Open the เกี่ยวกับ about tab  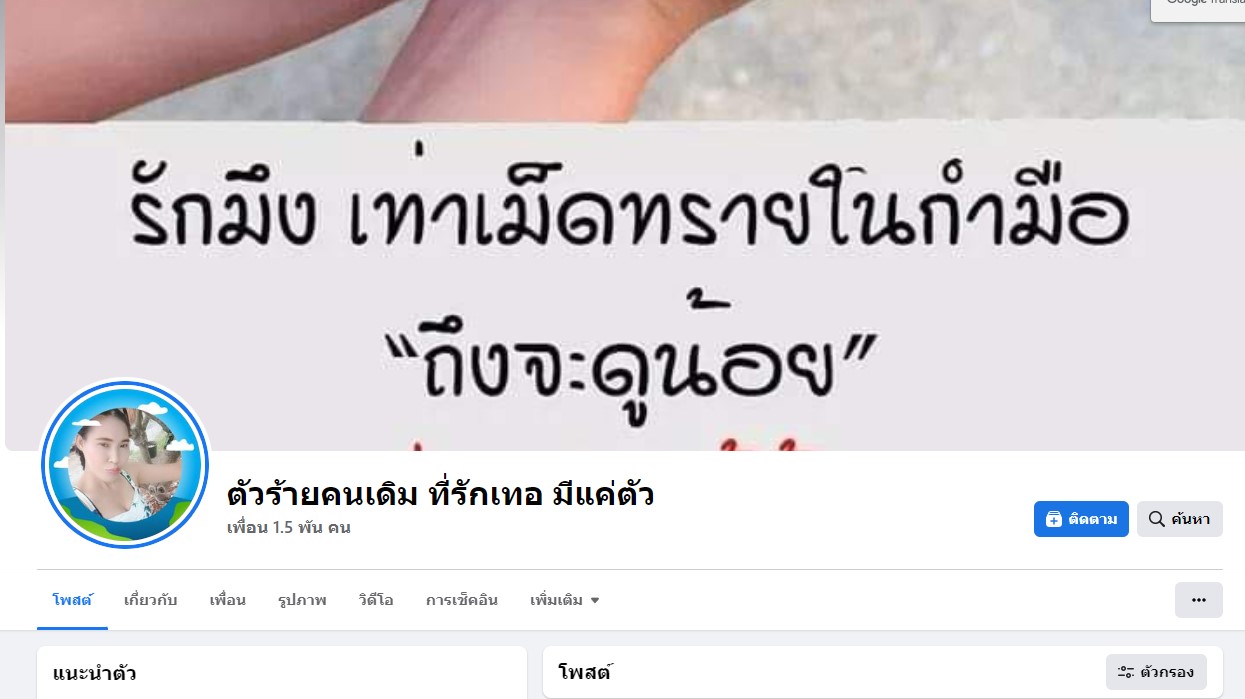pos(150,600)
